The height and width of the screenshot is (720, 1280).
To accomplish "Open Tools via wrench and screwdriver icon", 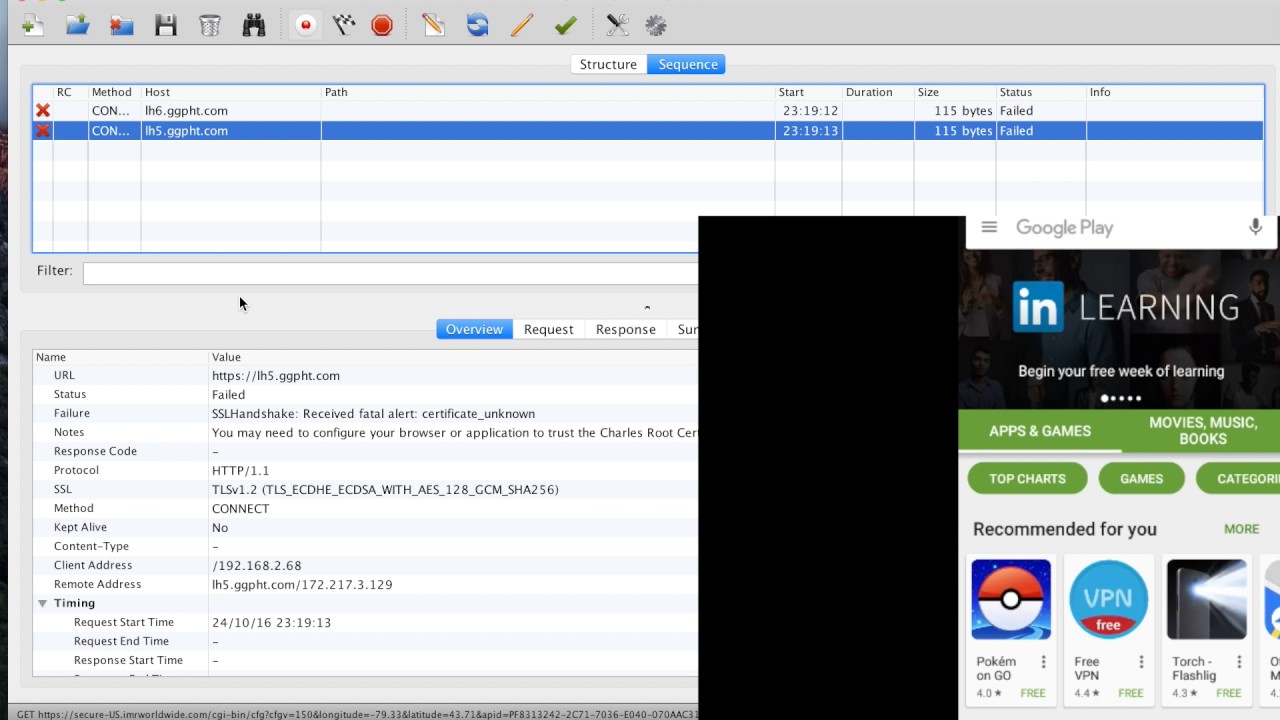I will coord(617,25).
